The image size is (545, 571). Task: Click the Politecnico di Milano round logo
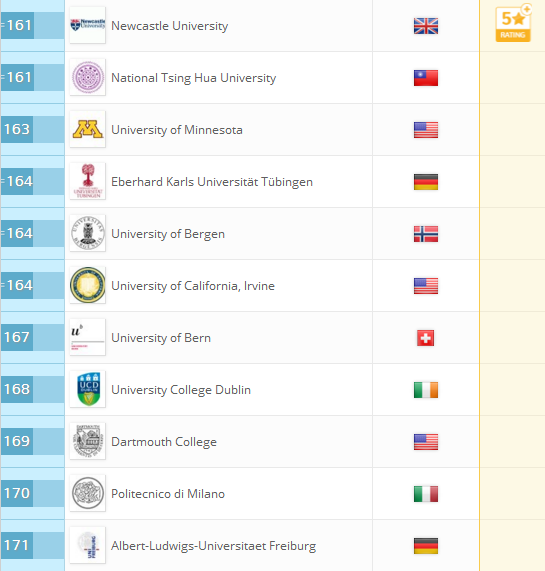tap(87, 493)
